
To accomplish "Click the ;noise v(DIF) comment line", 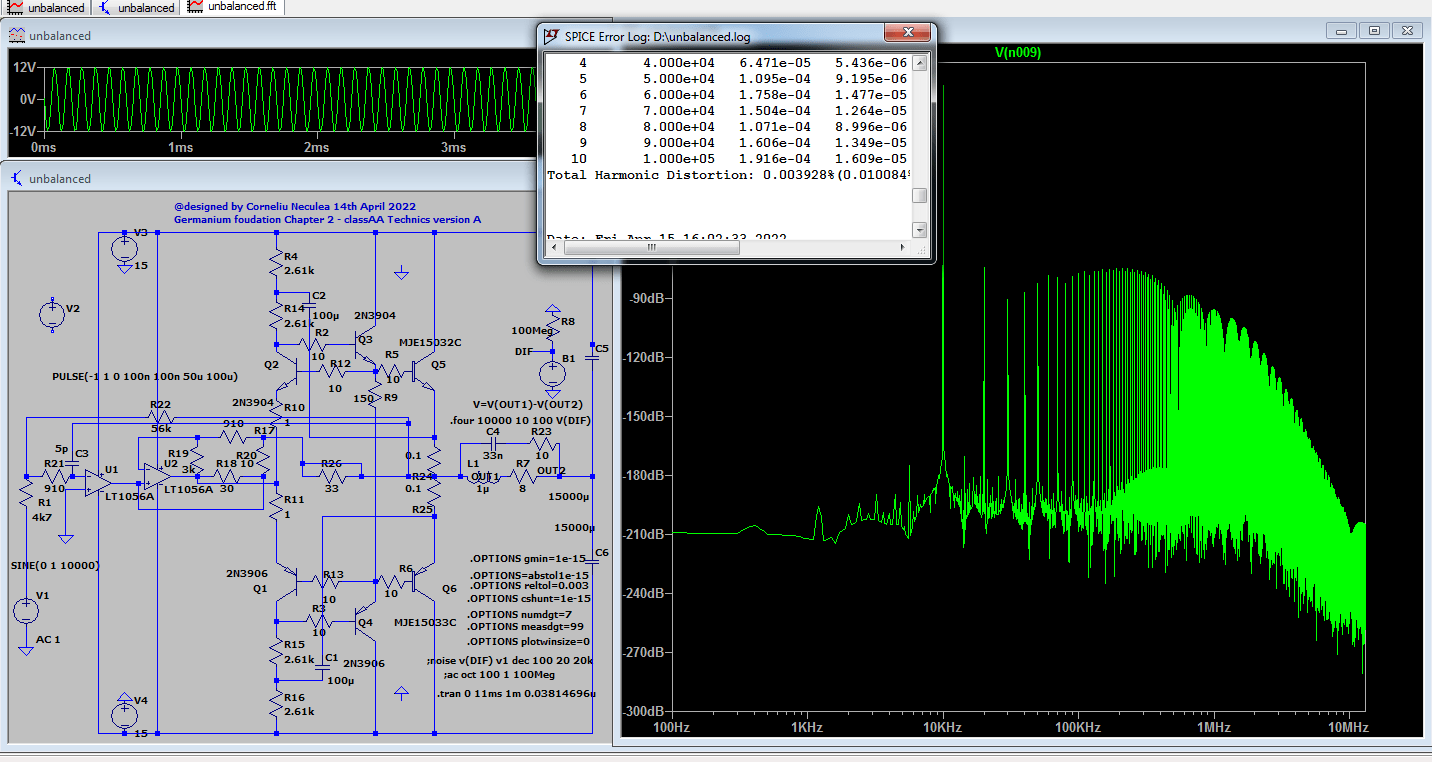I will pyautogui.click(x=509, y=662).
